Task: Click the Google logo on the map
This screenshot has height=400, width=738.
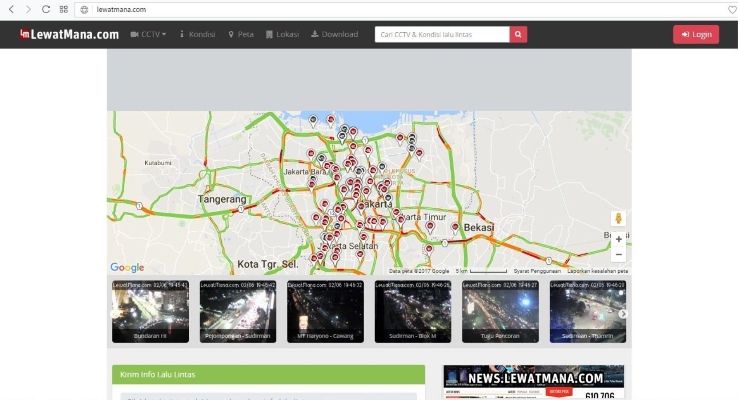Action: click(x=127, y=267)
